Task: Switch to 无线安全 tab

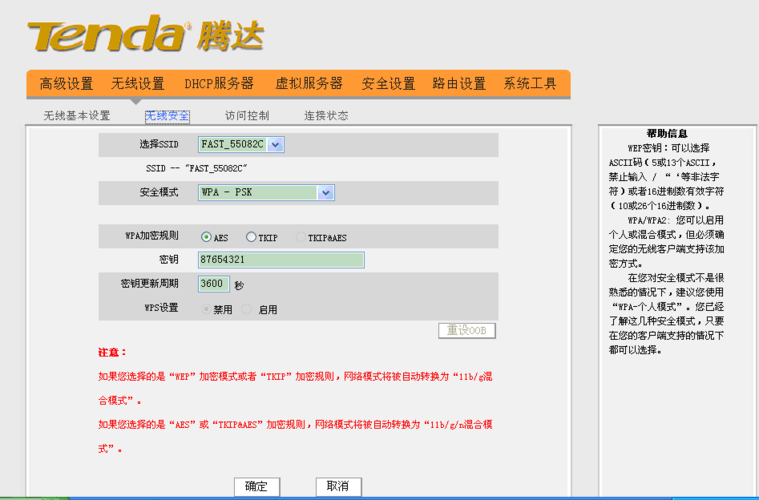Action: 167,116
